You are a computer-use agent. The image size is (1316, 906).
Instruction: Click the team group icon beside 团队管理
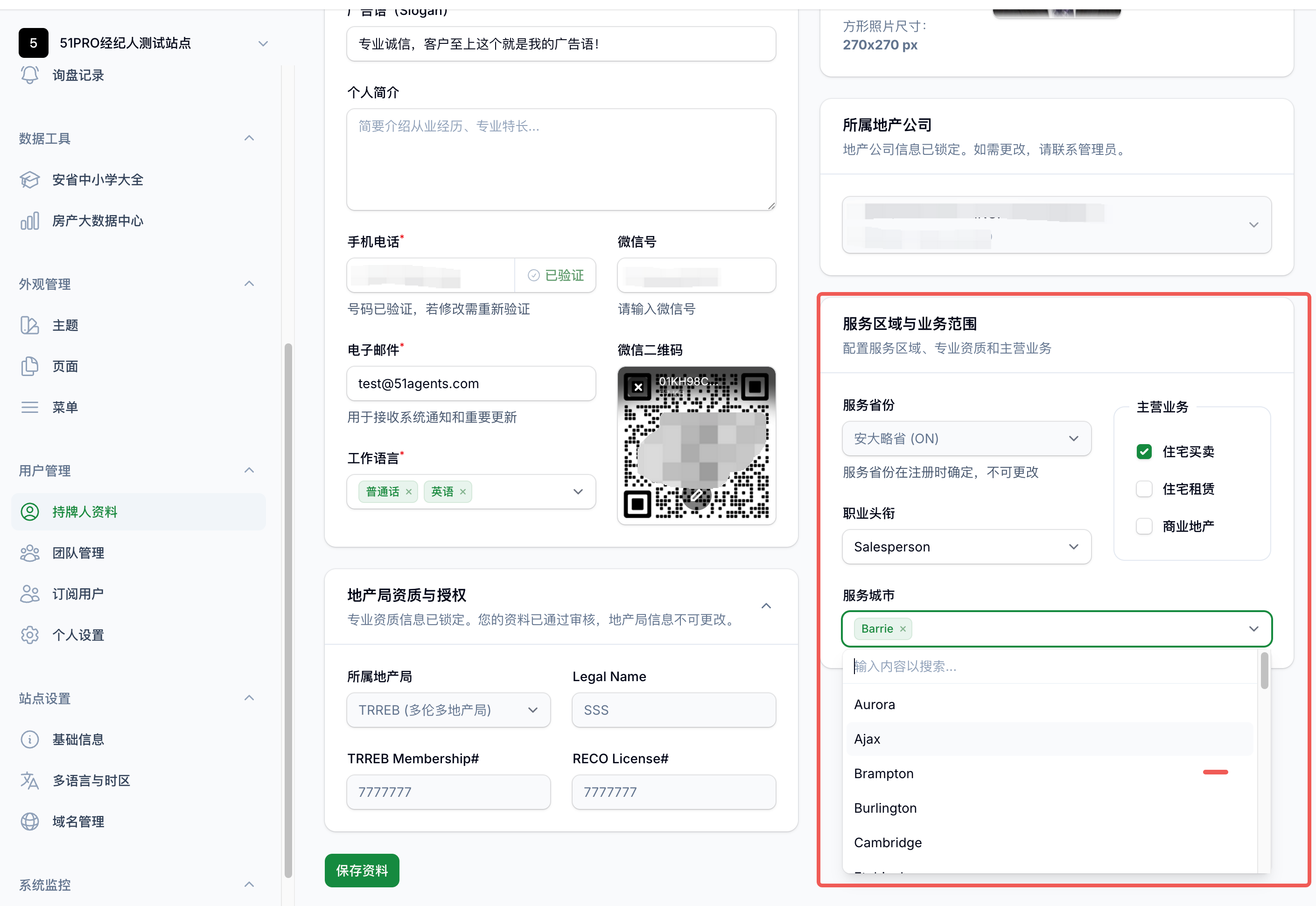tap(29, 553)
